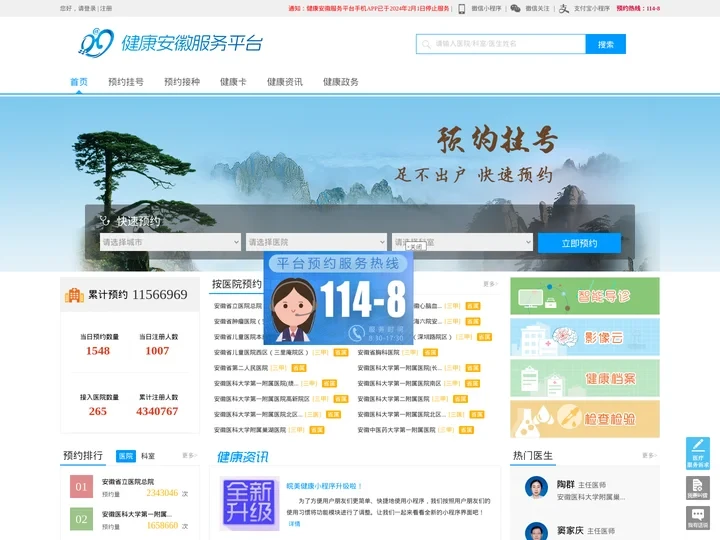Click doctor 陶群's avatar photo
The width and height of the screenshot is (720, 540).
point(536,487)
